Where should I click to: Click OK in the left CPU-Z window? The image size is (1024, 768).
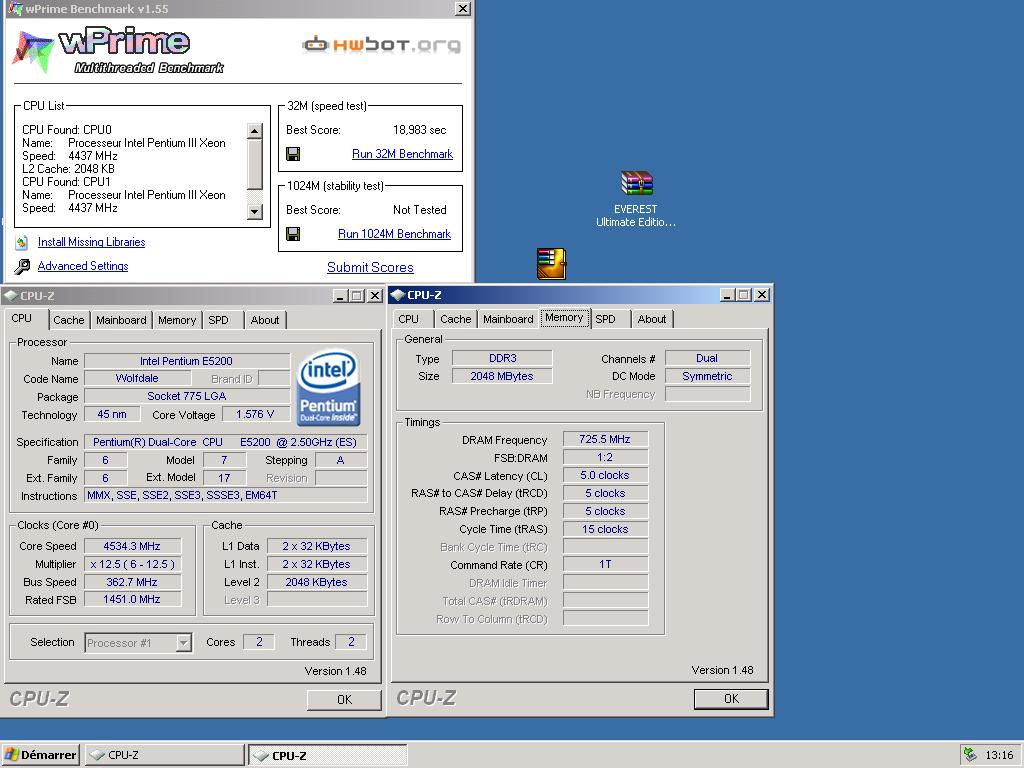click(x=344, y=699)
